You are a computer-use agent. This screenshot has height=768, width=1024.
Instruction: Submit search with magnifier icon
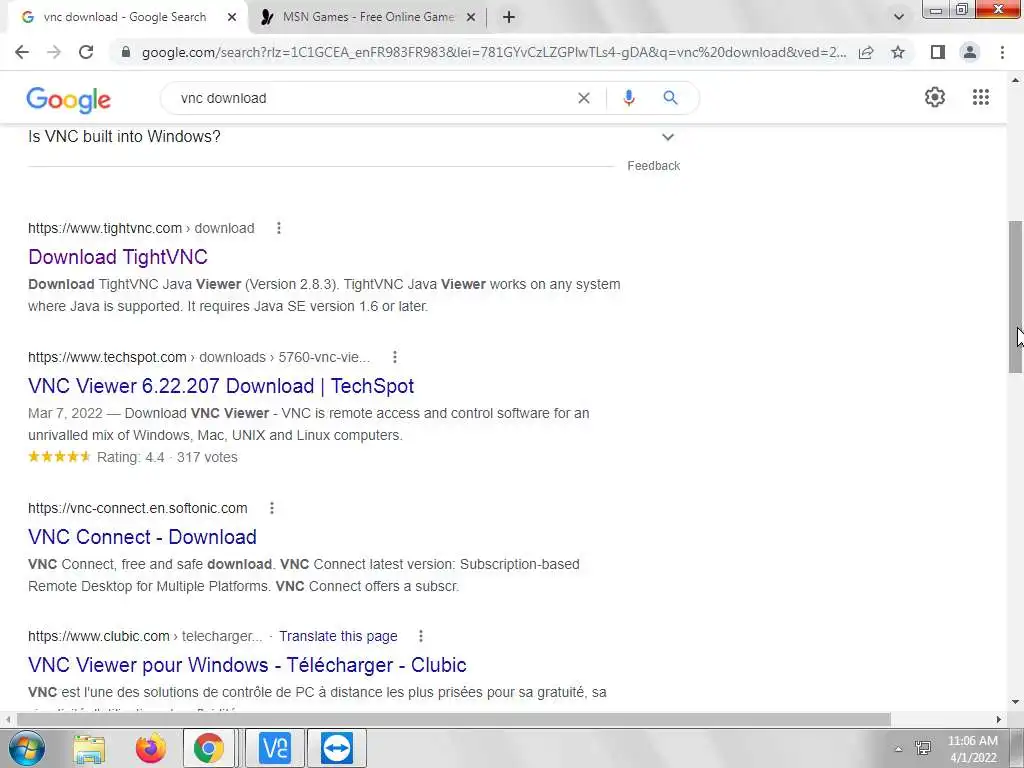click(670, 98)
